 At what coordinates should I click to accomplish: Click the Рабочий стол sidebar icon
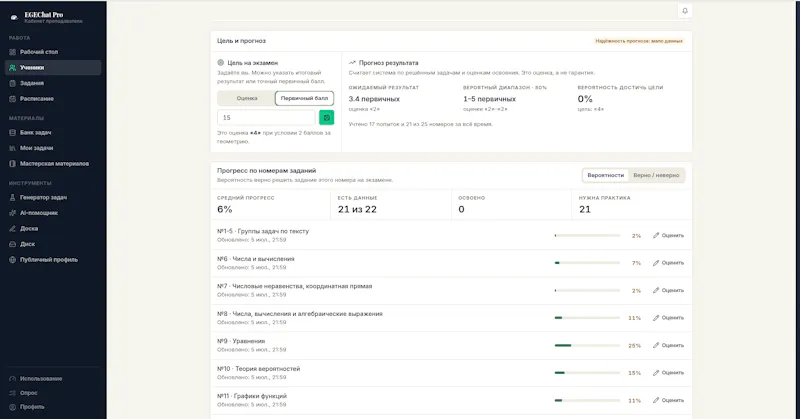coord(13,52)
